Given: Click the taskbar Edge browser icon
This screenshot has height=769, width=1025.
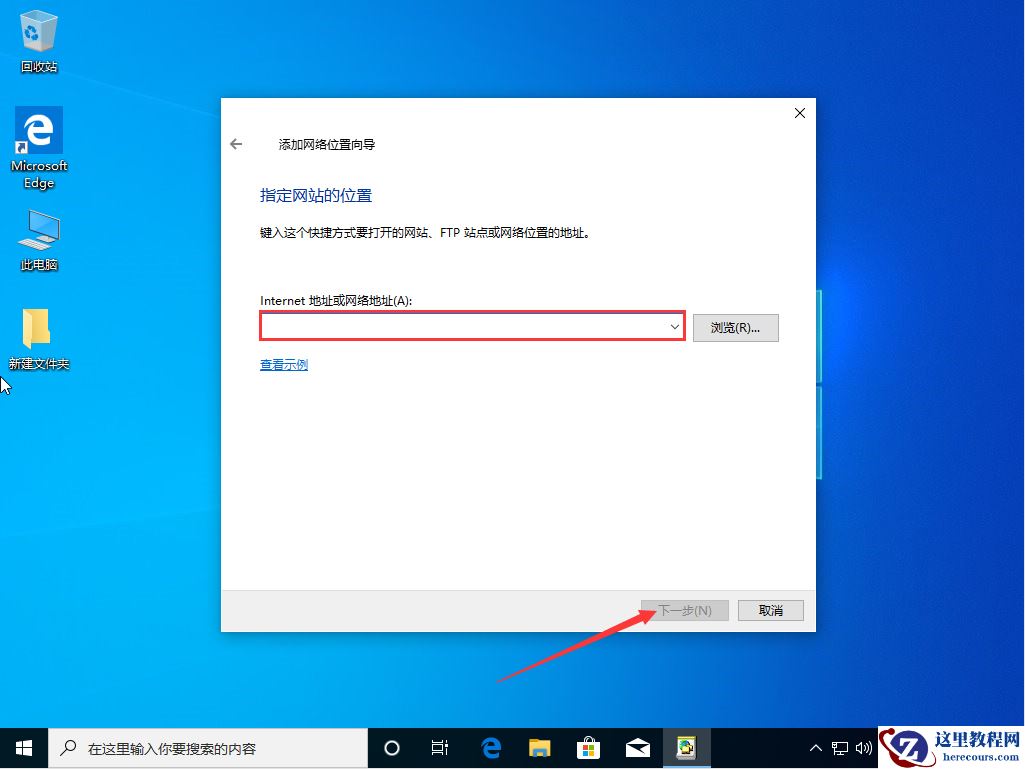Looking at the screenshot, I should click(490, 747).
